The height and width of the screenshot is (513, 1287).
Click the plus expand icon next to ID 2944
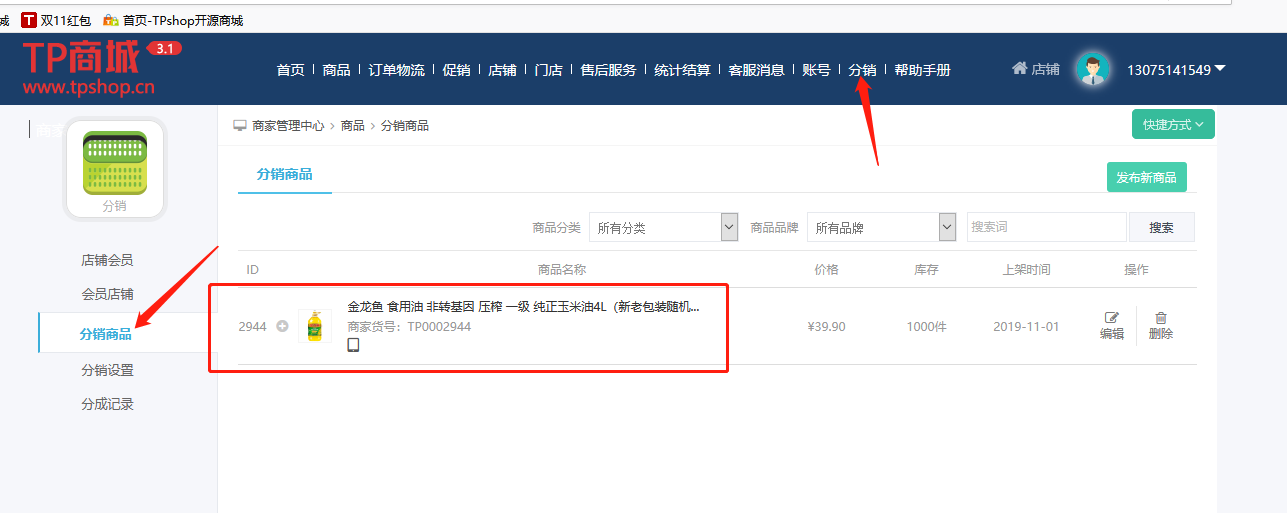click(x=282, y=326)
